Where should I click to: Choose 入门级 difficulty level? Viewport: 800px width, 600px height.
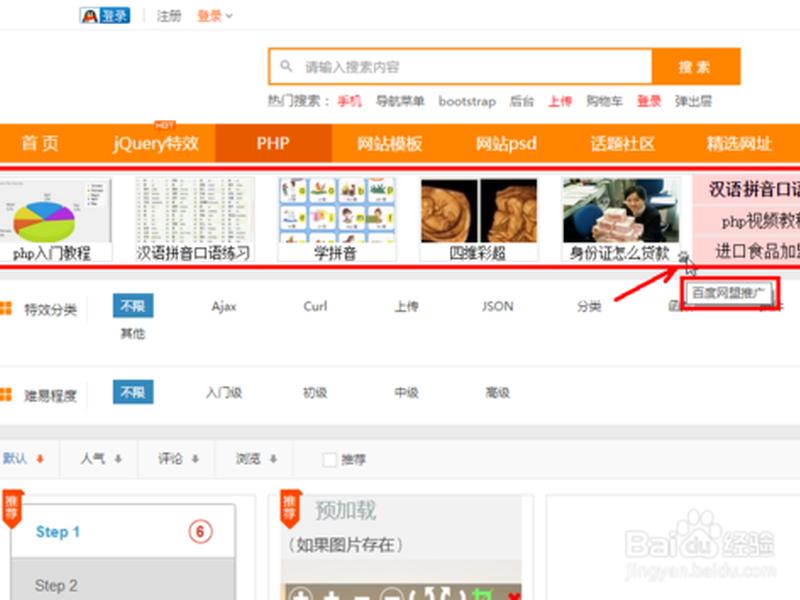pos(224,392)
